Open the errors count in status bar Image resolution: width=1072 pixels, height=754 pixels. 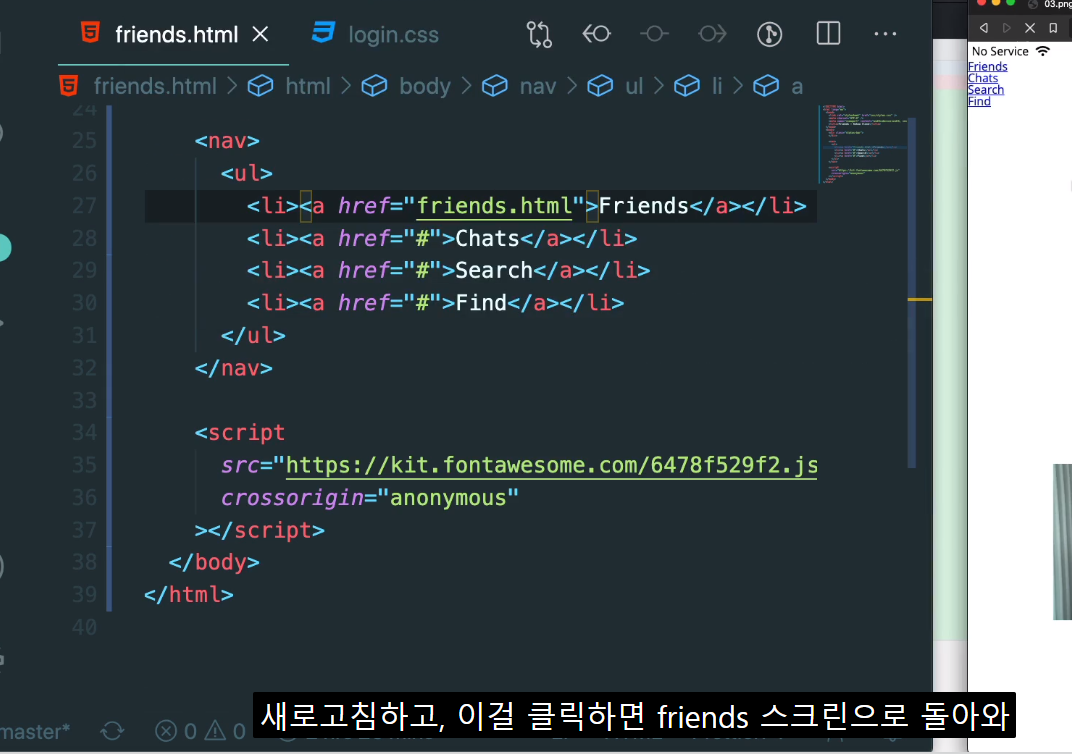[176, 731]
